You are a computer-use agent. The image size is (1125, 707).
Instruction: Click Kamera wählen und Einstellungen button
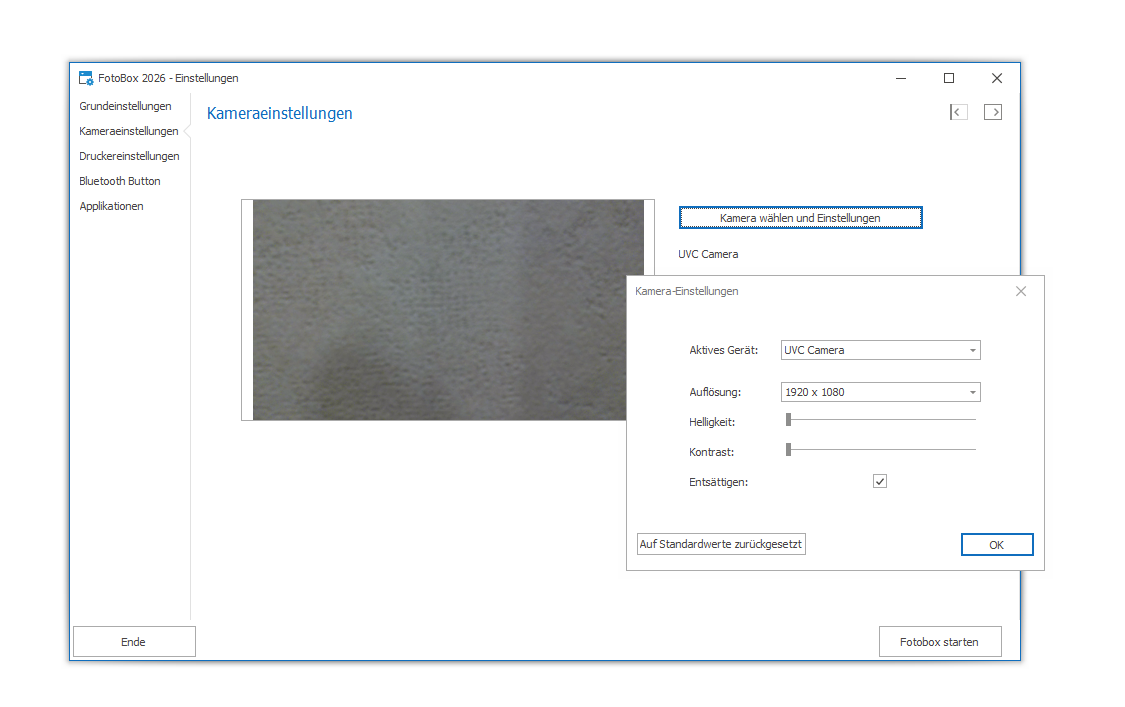(800, 218)
